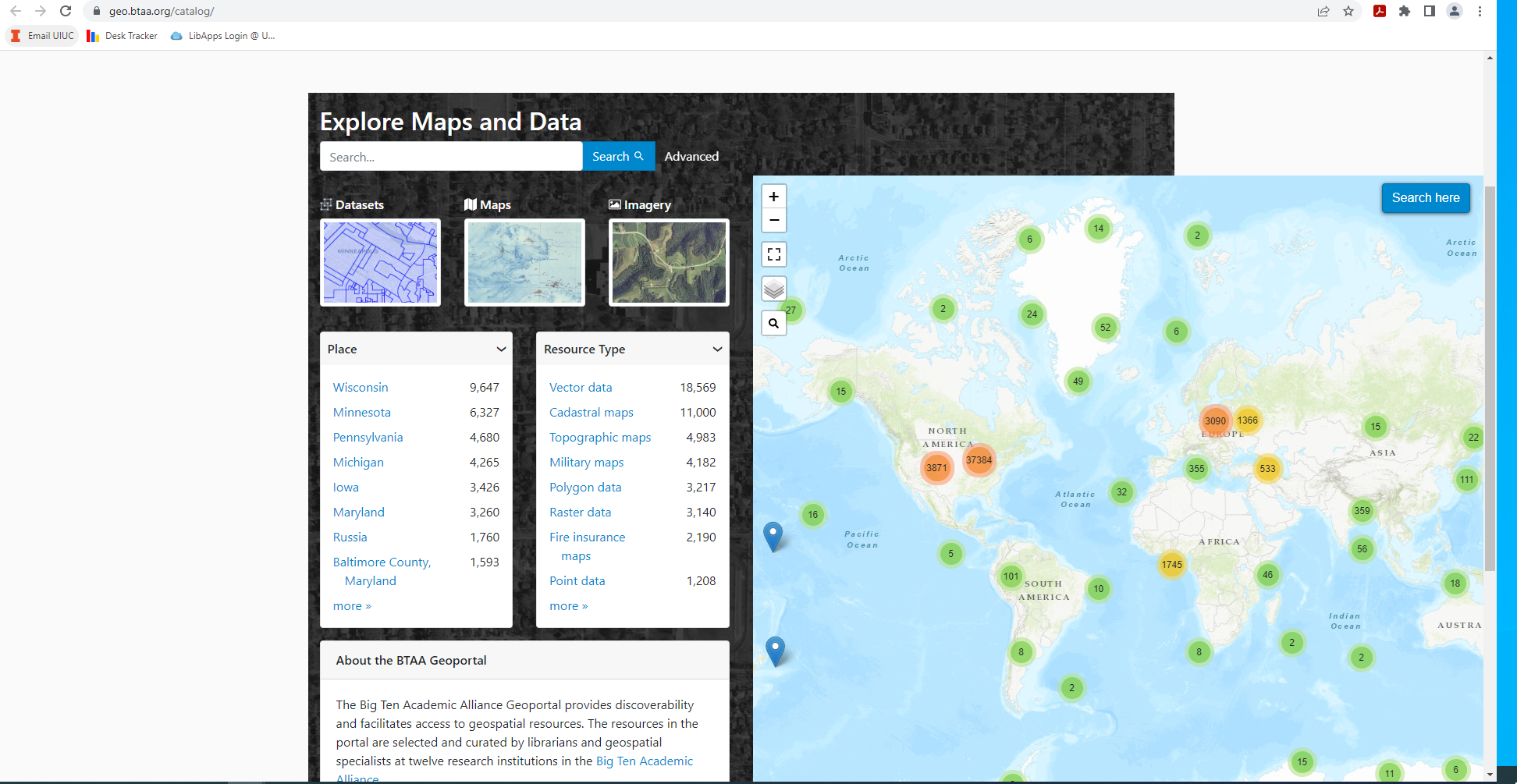Open the map magnifier search control

click(x=773, y=323)
